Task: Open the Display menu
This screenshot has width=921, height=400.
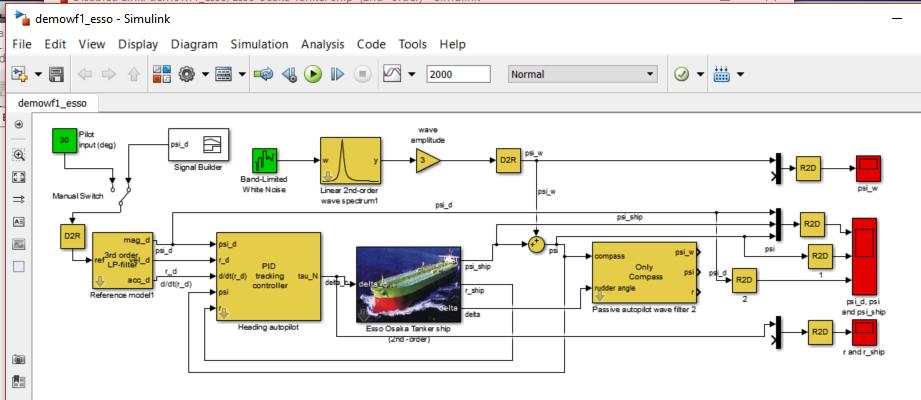Action: click(138, 44)
